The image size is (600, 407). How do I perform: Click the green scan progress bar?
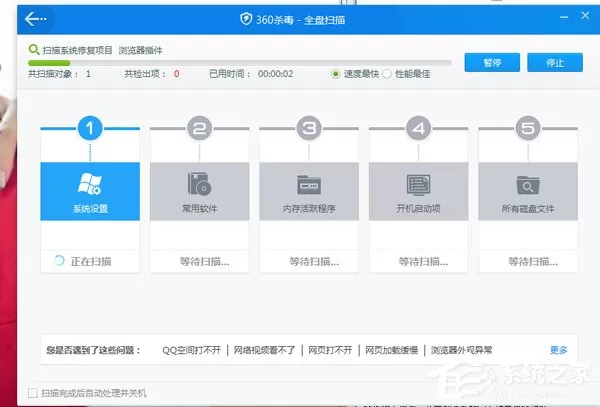pyautogui.click(x=49, y=63)
